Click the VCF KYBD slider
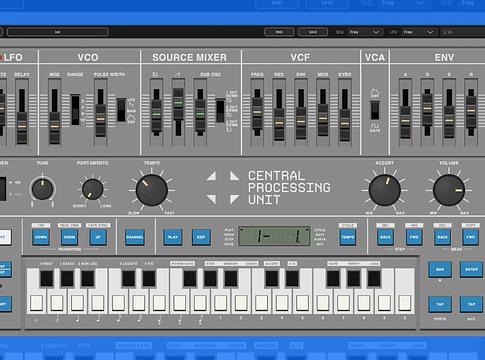The height and width of the screenshot is (360, 485). click(345, 124)
